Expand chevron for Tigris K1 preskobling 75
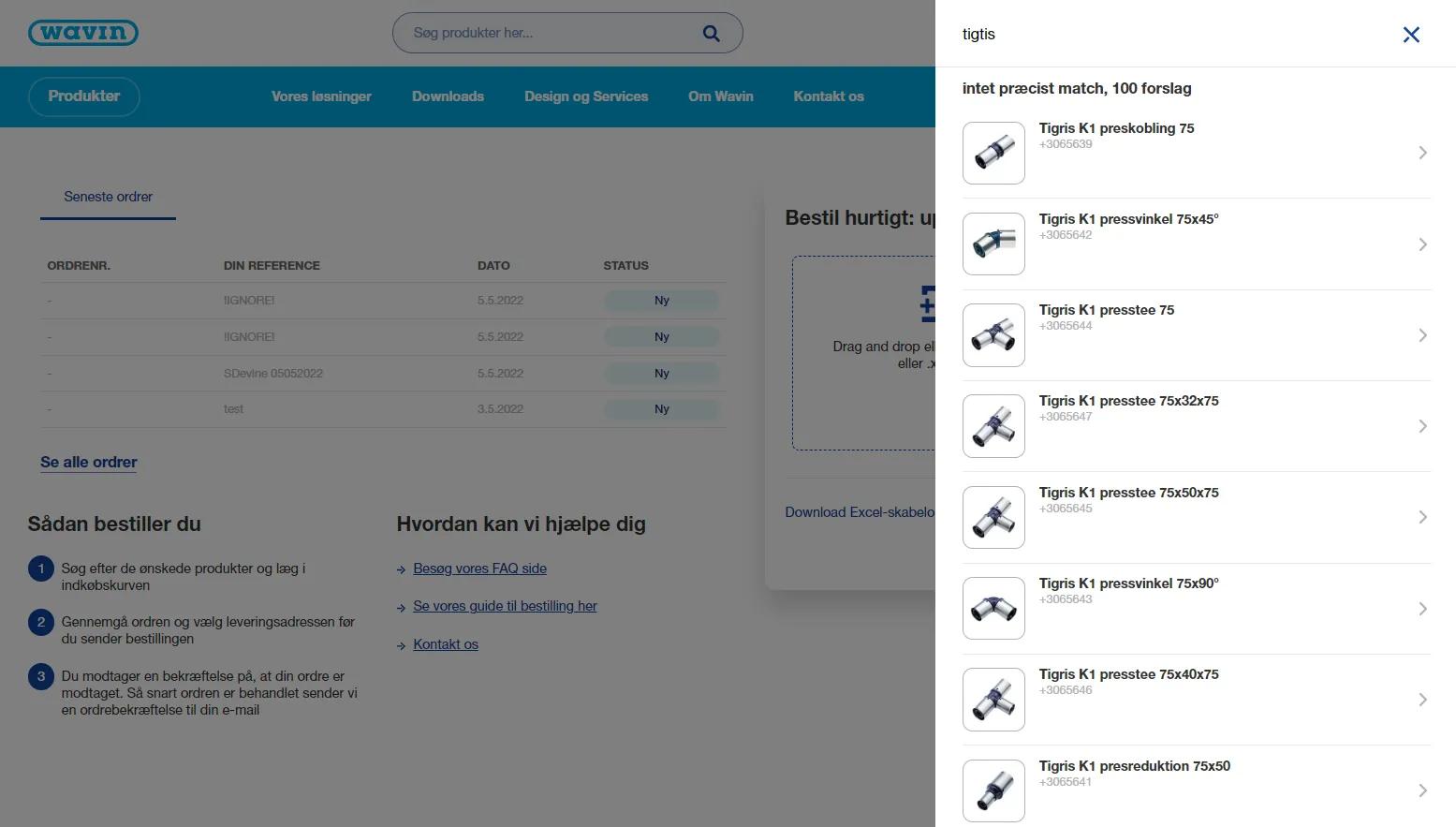1456x827 pixels. click(1422, 153)
